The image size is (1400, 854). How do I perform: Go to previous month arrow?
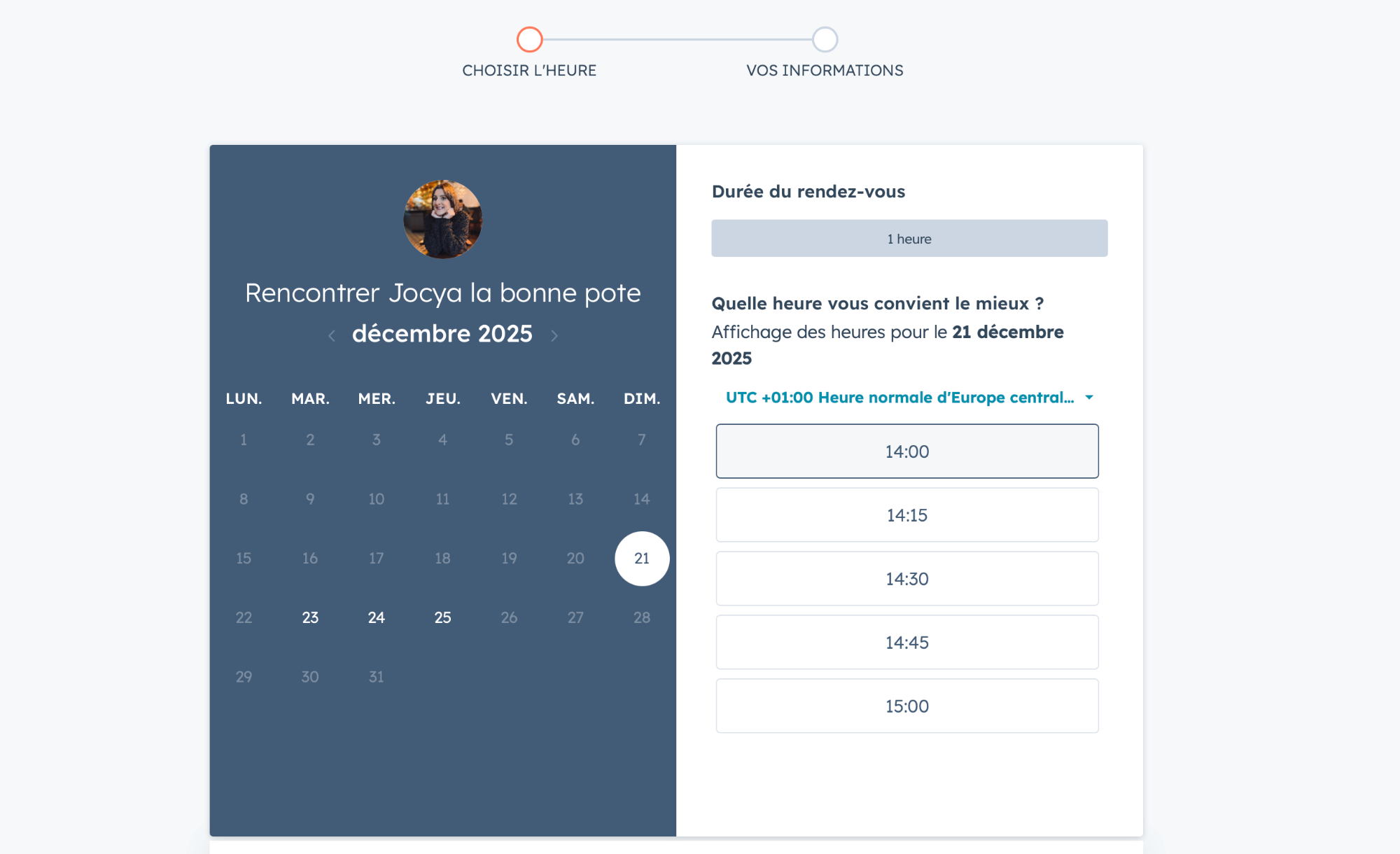click(332, 336)
